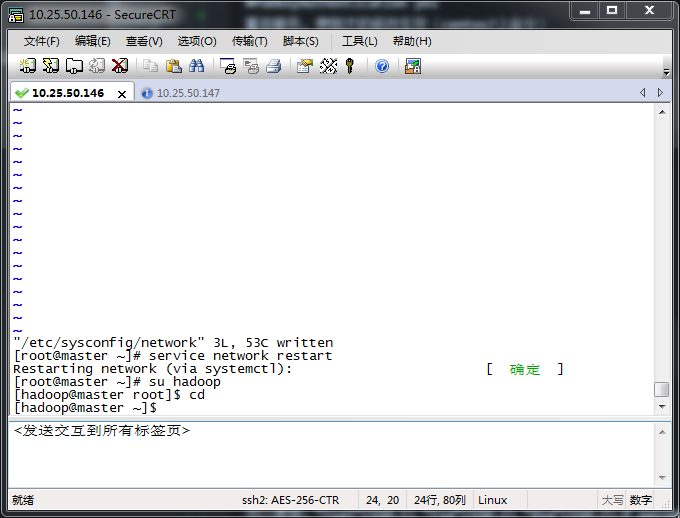Open the 工具(L) menu

point(359,41)
